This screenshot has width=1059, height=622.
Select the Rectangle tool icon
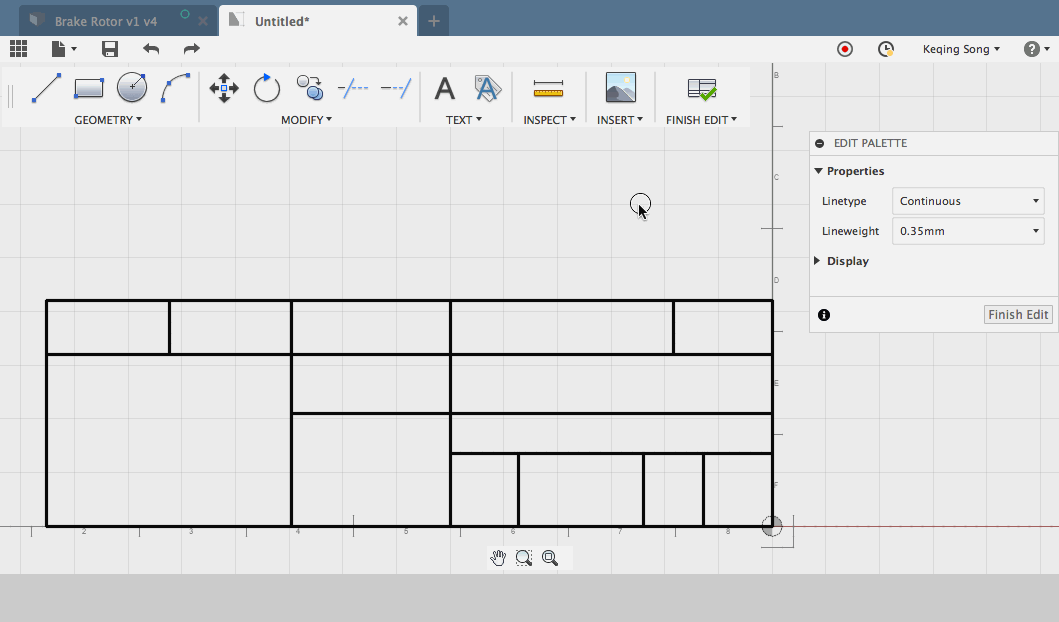coord(89,89)
